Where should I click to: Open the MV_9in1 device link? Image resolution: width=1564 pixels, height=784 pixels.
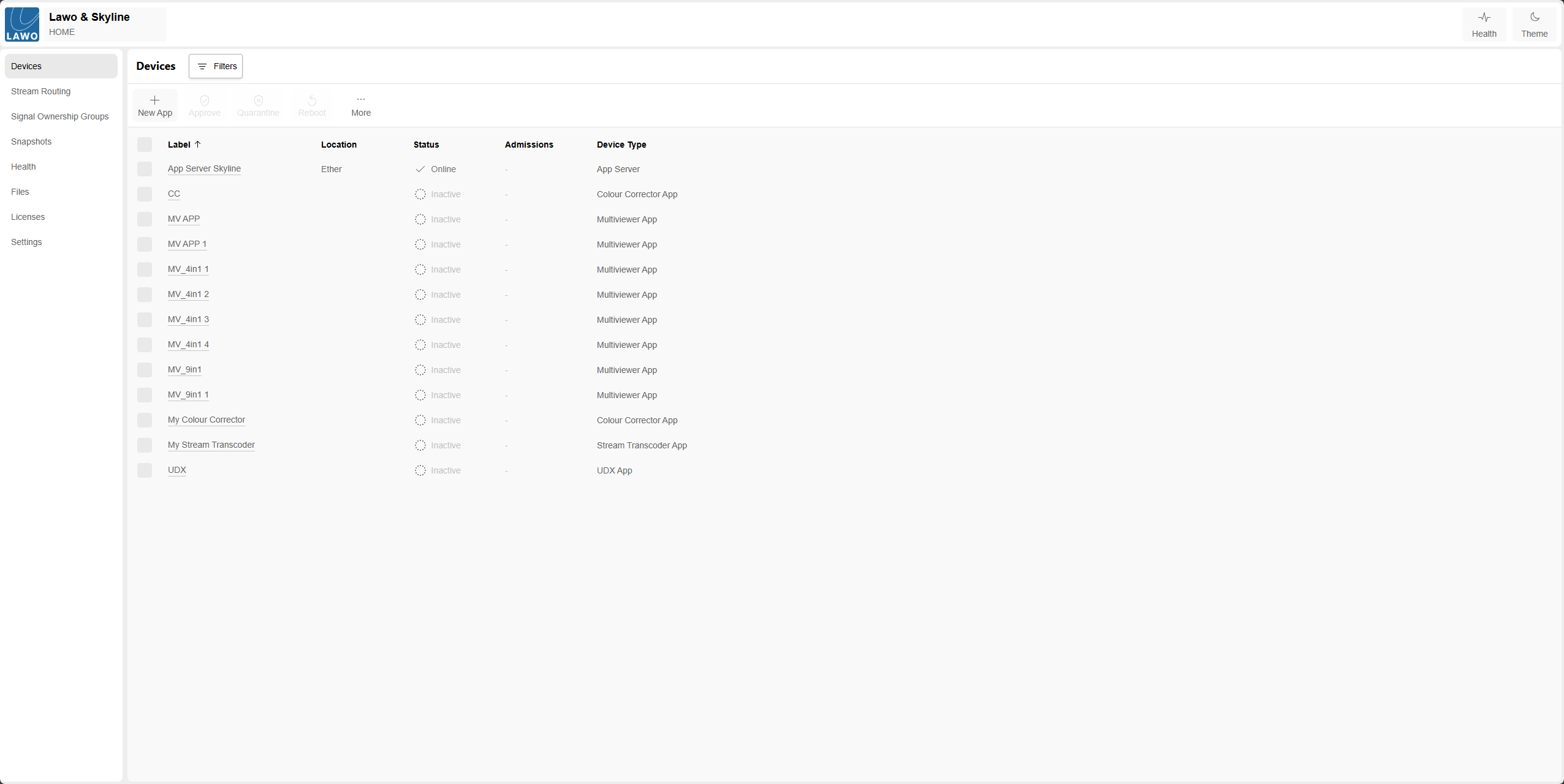pos(184,370)
